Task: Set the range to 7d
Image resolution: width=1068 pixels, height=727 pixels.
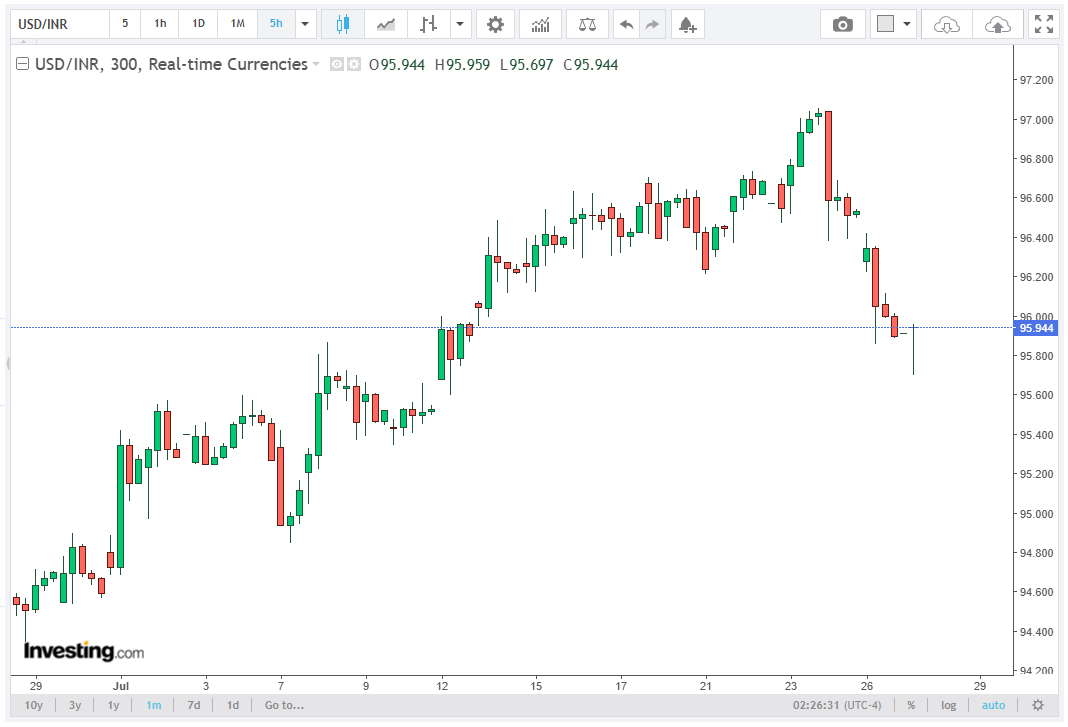Action: coord(194,705)
